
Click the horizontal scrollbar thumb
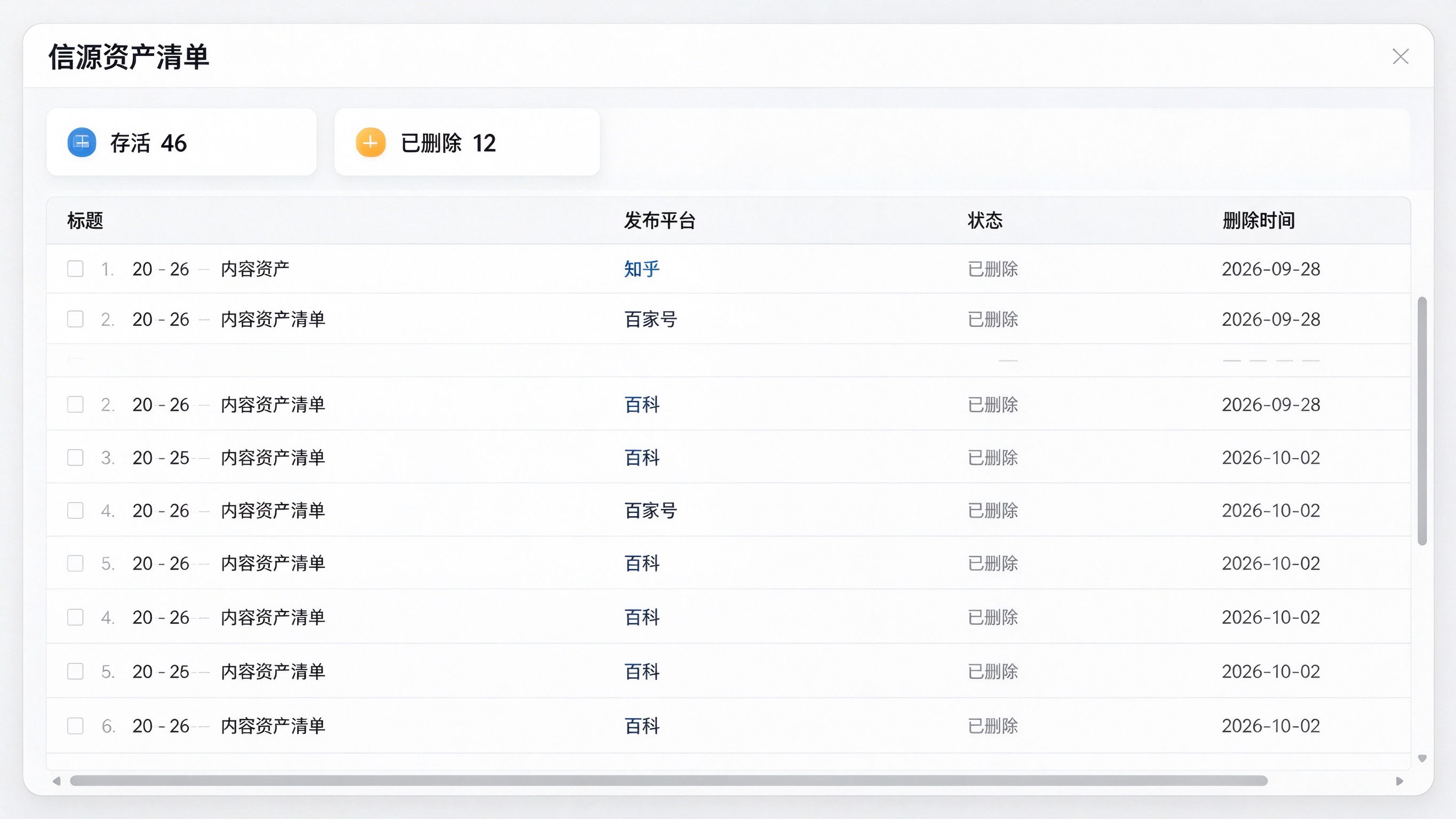669,781
